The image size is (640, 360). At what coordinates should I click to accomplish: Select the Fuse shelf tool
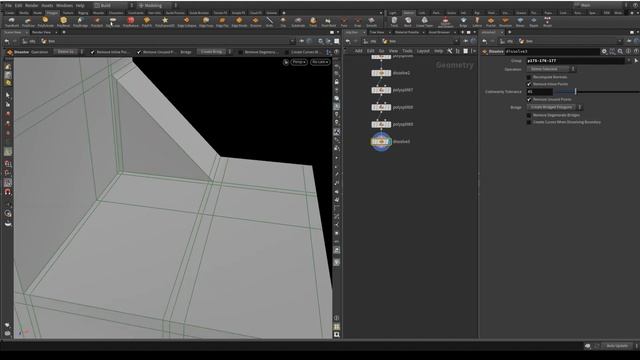(344, 22)
